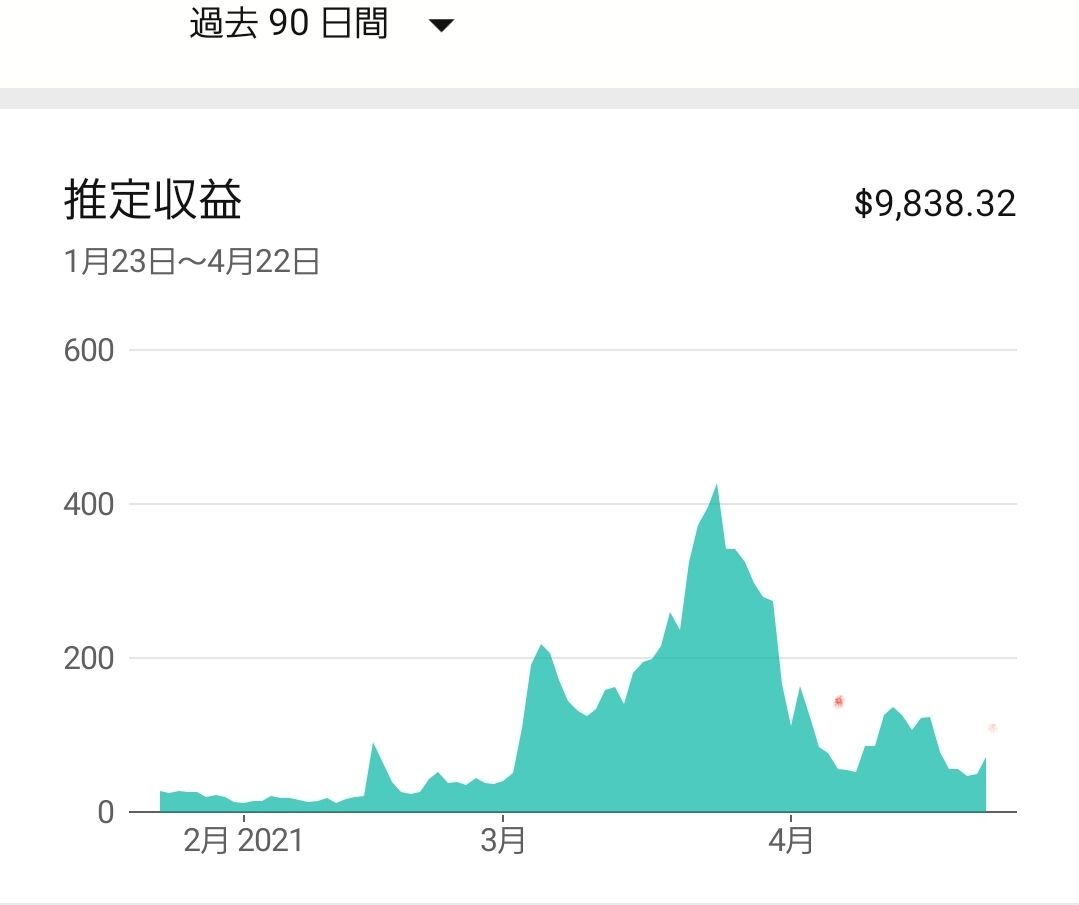Click the small mid-February spike in chart

[373, 744]
